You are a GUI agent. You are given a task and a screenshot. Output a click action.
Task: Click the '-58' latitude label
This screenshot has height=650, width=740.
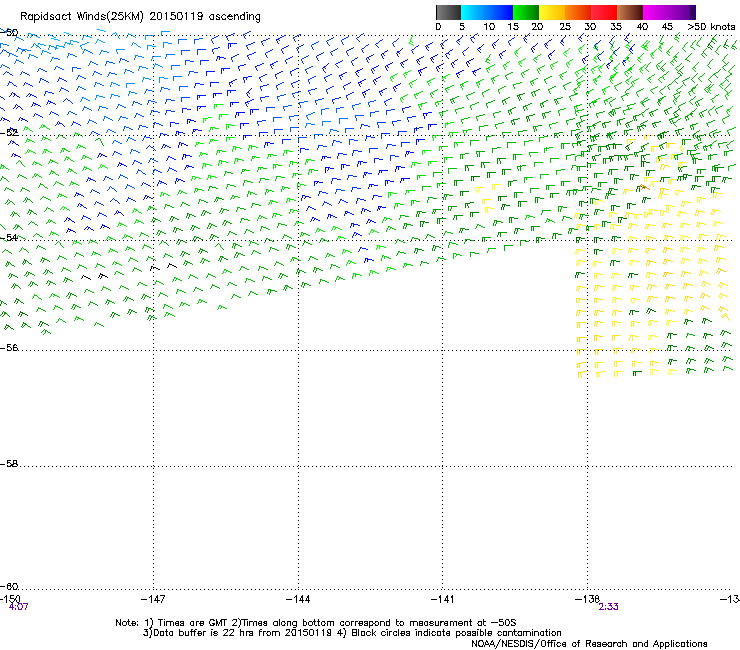pos(9,464)
